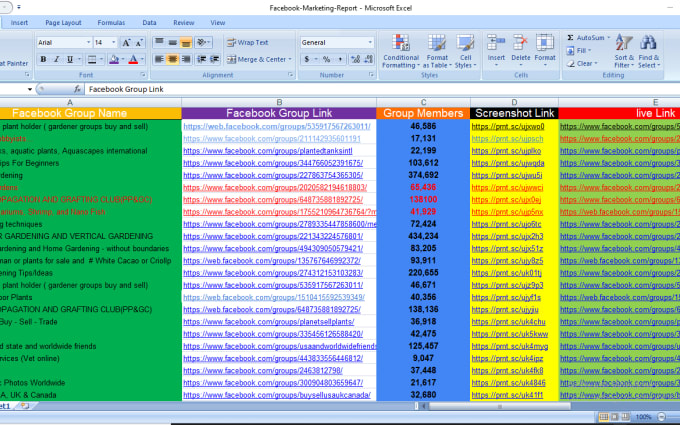Open the View tab
The image size is (680, 425).
[218, 23]
